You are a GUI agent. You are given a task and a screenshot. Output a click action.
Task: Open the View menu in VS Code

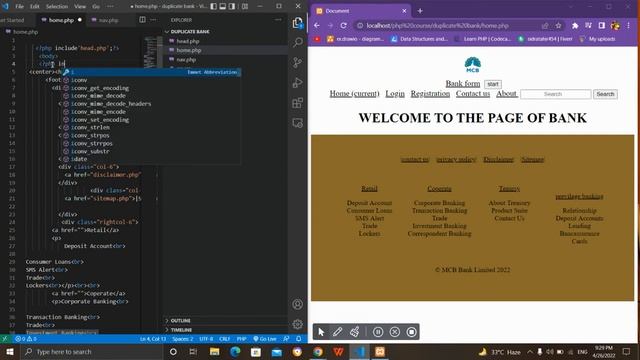80,7
